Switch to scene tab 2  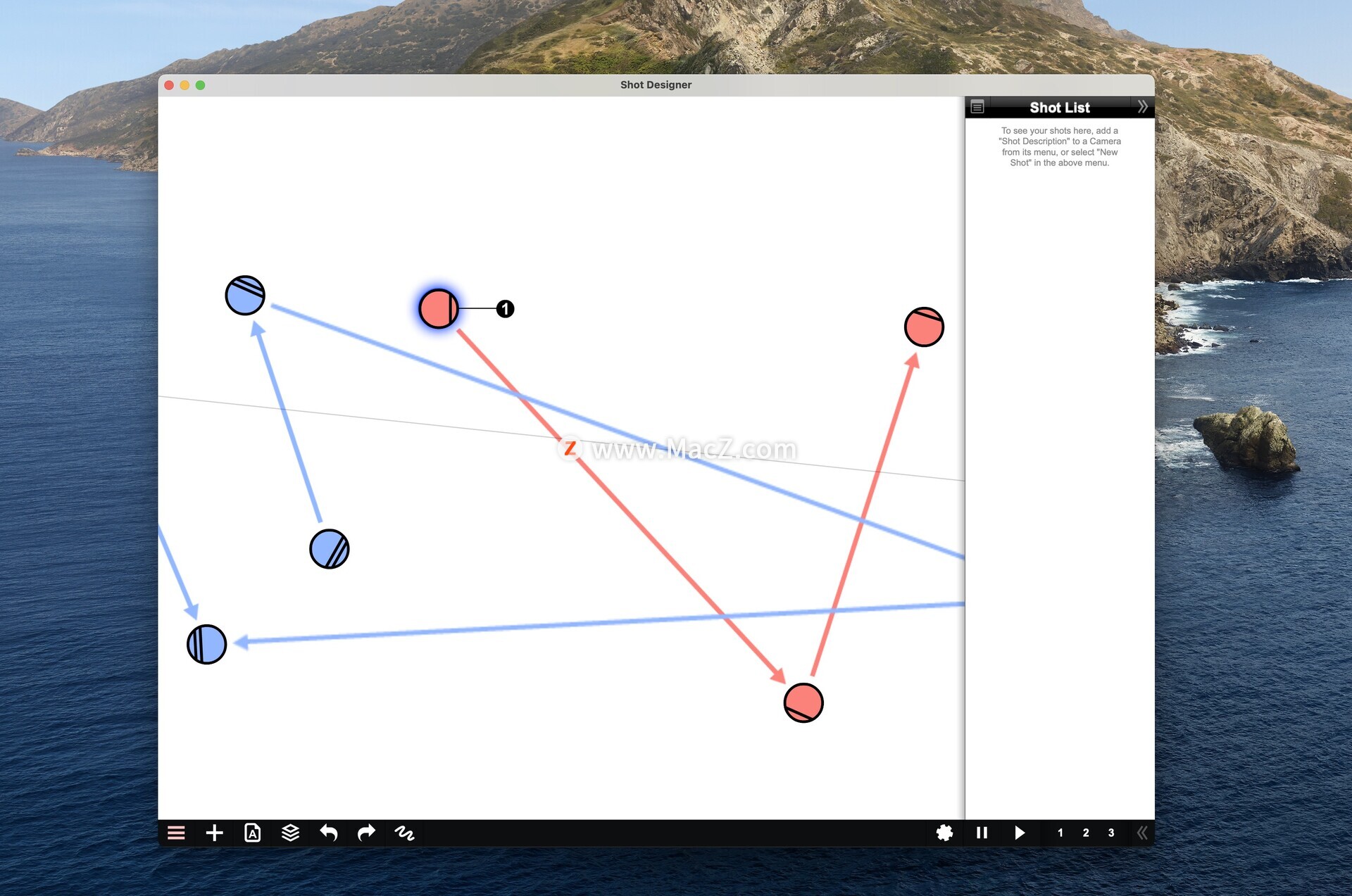(1085, 833)
